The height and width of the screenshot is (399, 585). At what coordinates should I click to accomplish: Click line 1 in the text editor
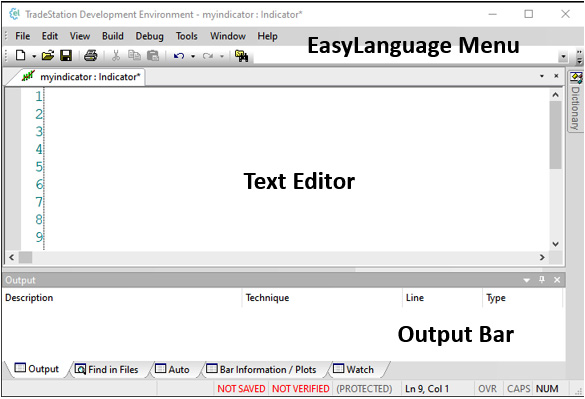pos(297,97)
